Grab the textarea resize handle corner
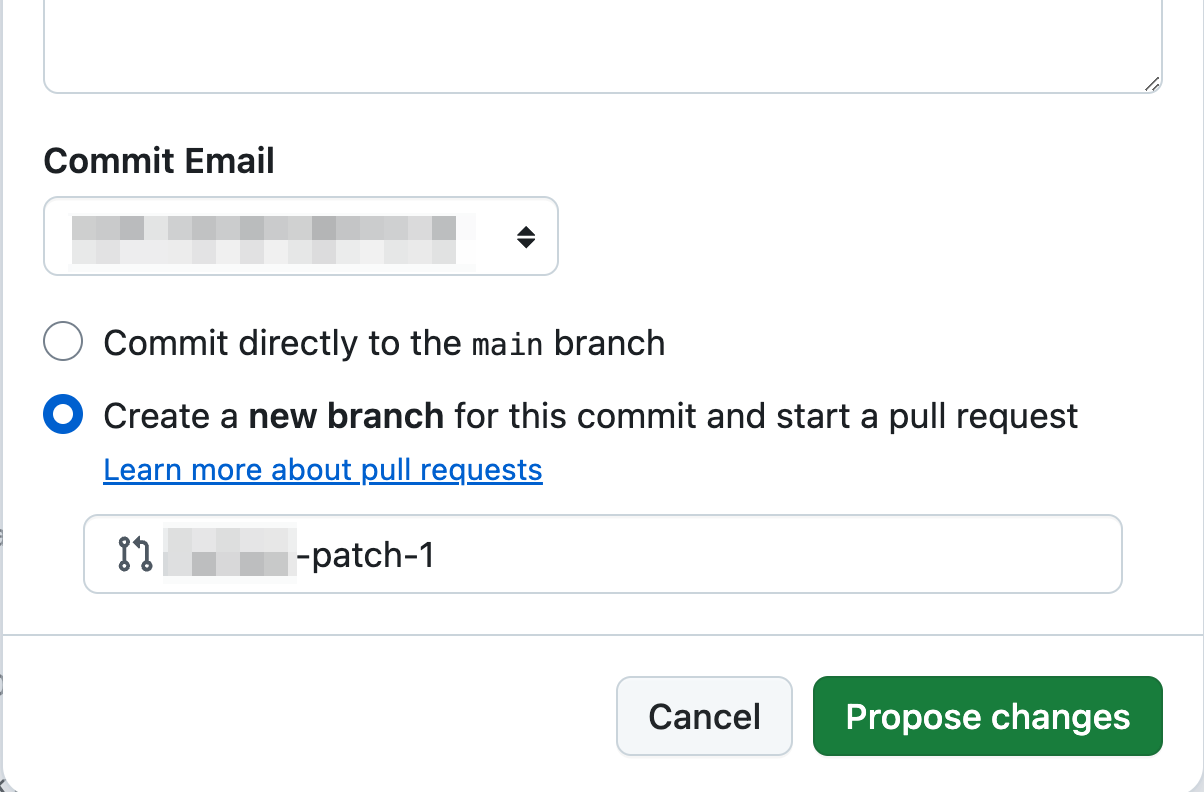The width and height of the screenshot is (1204, 792). pos(1152,84)
